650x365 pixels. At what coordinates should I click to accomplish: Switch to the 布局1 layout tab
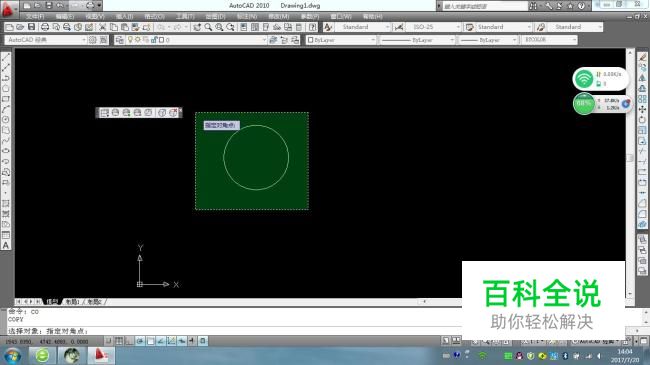click(x=72, y=302)
